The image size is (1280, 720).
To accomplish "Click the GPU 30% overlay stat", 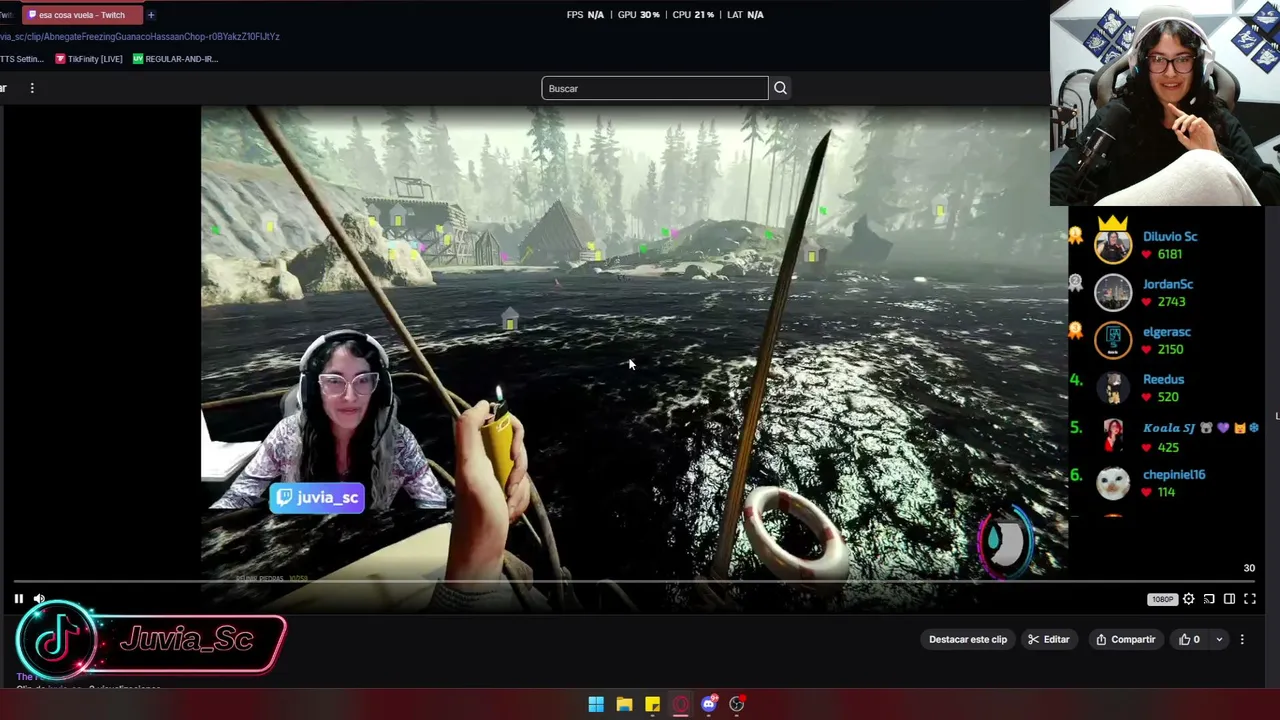I will (x=639, y=15).
